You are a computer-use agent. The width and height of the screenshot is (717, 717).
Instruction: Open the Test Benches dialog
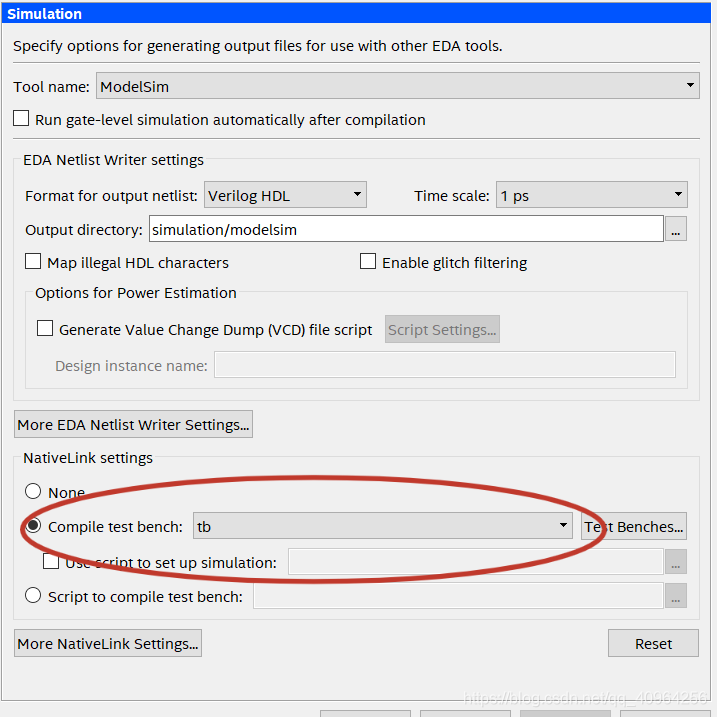pos(633,526)
